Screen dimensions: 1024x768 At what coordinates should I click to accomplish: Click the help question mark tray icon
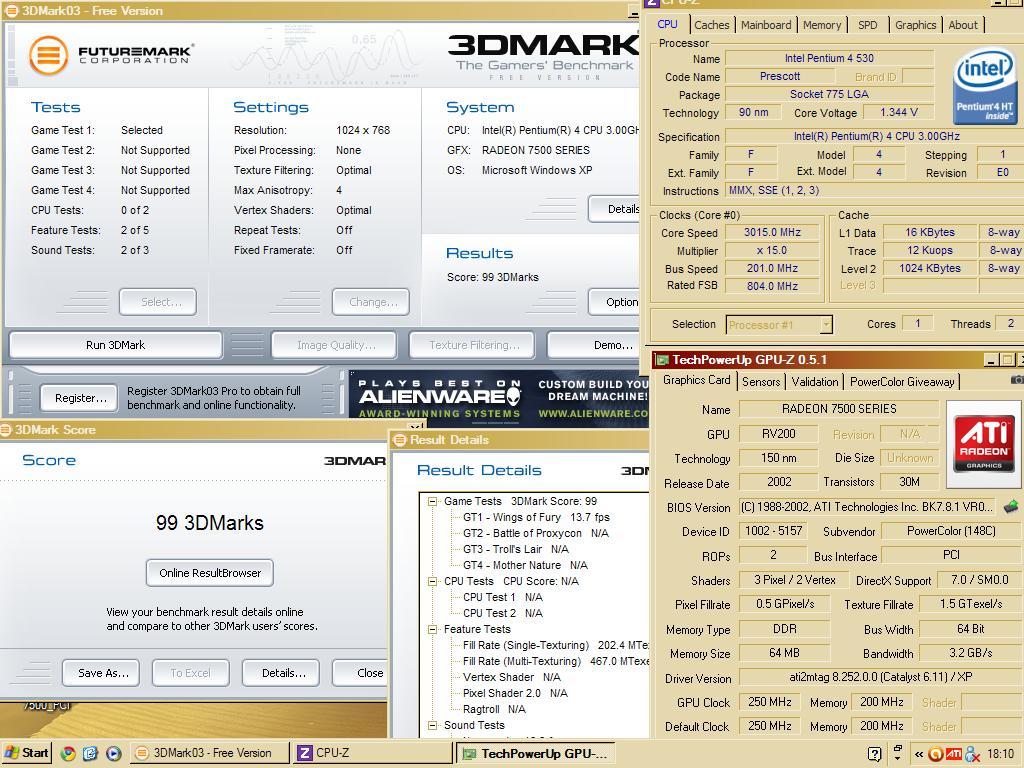(x=875, y=754)
